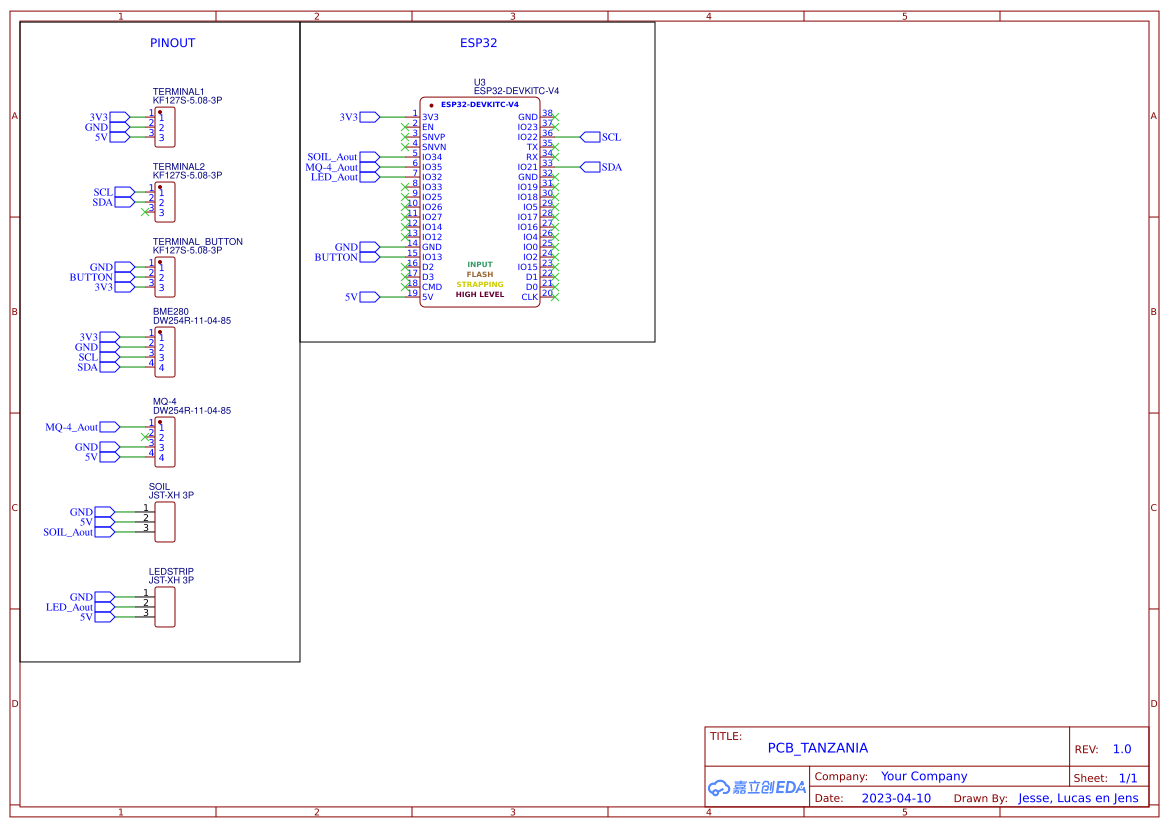Screen dimensions: 1169x827
Task: Toggle the no-connect cross on the SNVP pin
Action: tap(403, 137)
